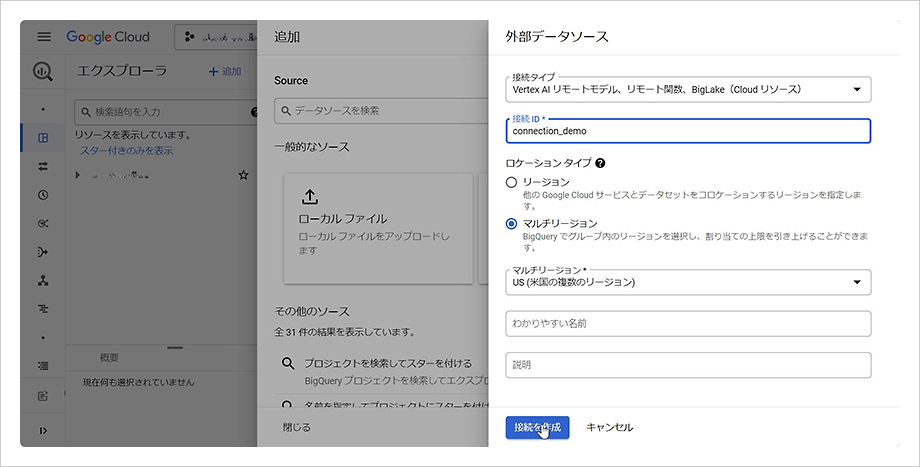Viewport: 920px width, 467px height.
Task: Open the partner center icon in sidebar
Action: click(43, 280)
